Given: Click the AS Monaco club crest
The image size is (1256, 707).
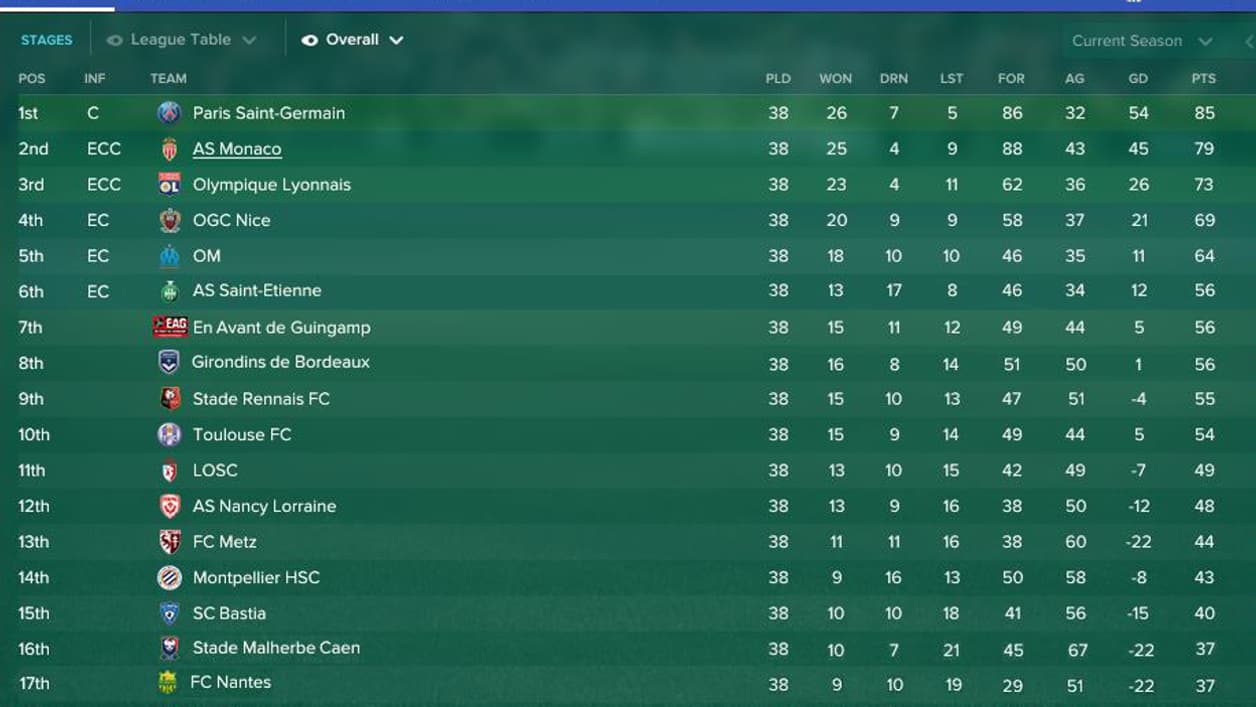Looking at the screenshot, I should [169, 149].
